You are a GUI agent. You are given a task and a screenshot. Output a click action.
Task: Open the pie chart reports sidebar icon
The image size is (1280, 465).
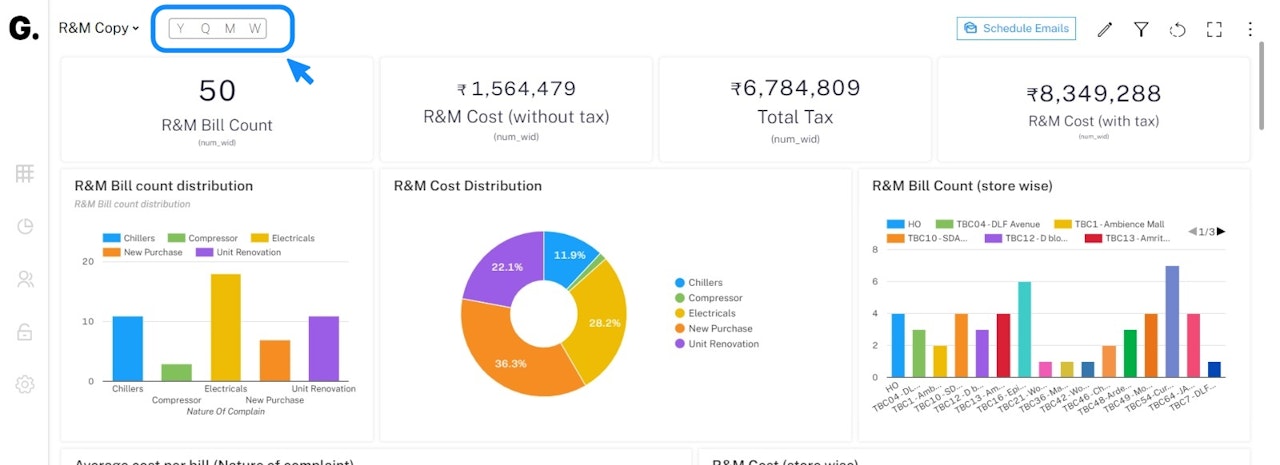coord(25,226)
